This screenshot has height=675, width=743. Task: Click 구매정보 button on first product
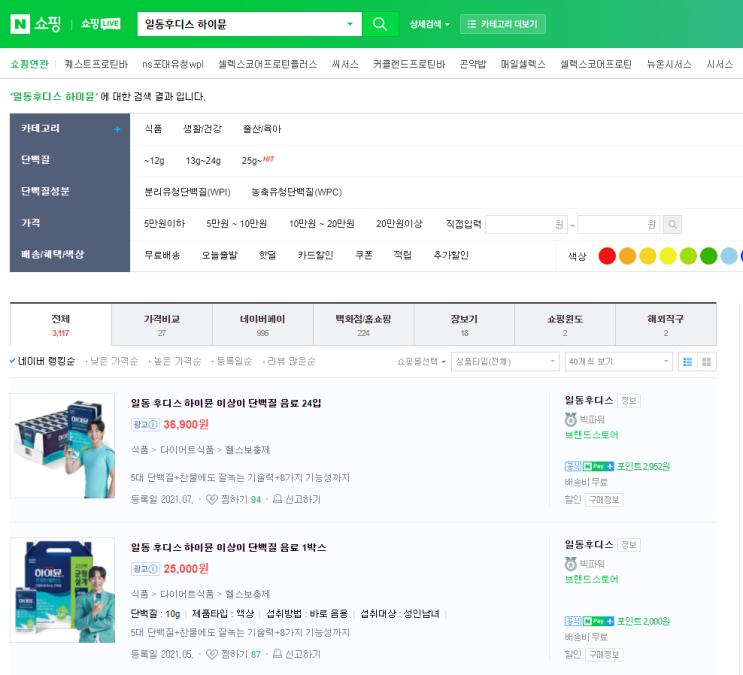coord(604,500)
